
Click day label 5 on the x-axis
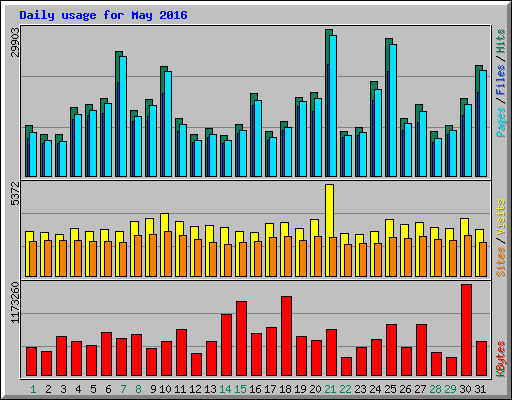[93, 389]
